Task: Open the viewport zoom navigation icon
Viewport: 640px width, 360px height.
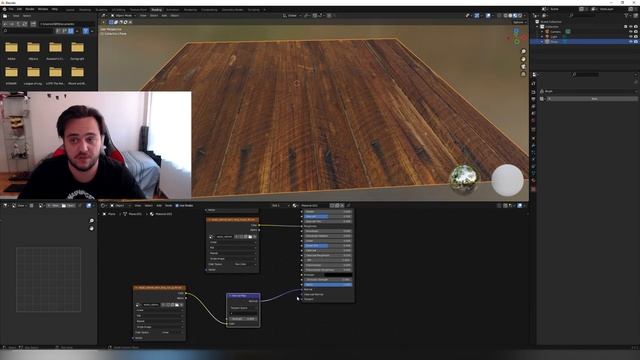Action: (523, 51)
